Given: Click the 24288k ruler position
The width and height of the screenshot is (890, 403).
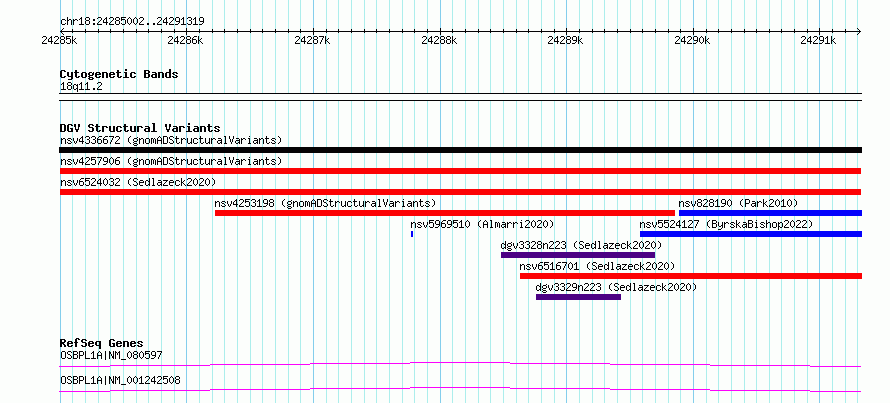Looking at the screenshot, I should pos(439,41).
